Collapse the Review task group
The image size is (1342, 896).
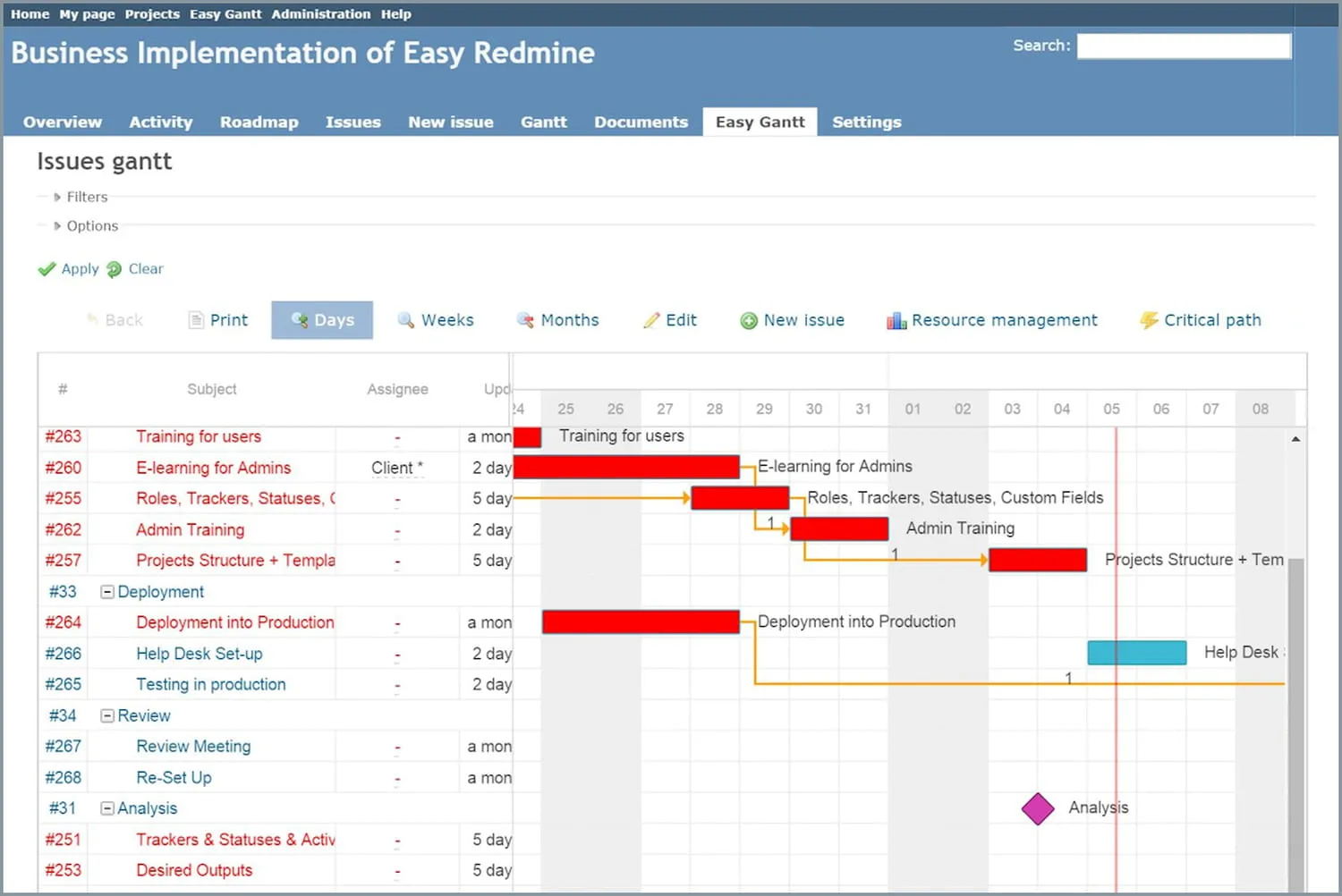click(x=106, y=715)
